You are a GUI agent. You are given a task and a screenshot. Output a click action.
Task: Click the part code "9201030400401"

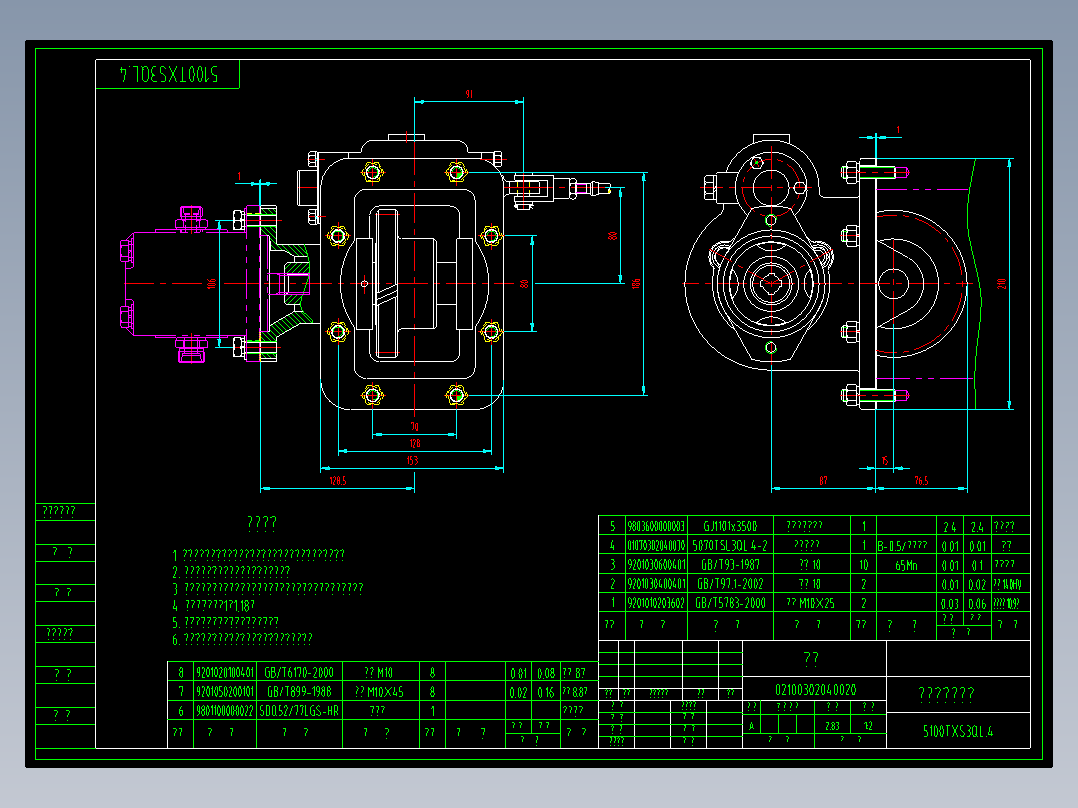[656, 584]
